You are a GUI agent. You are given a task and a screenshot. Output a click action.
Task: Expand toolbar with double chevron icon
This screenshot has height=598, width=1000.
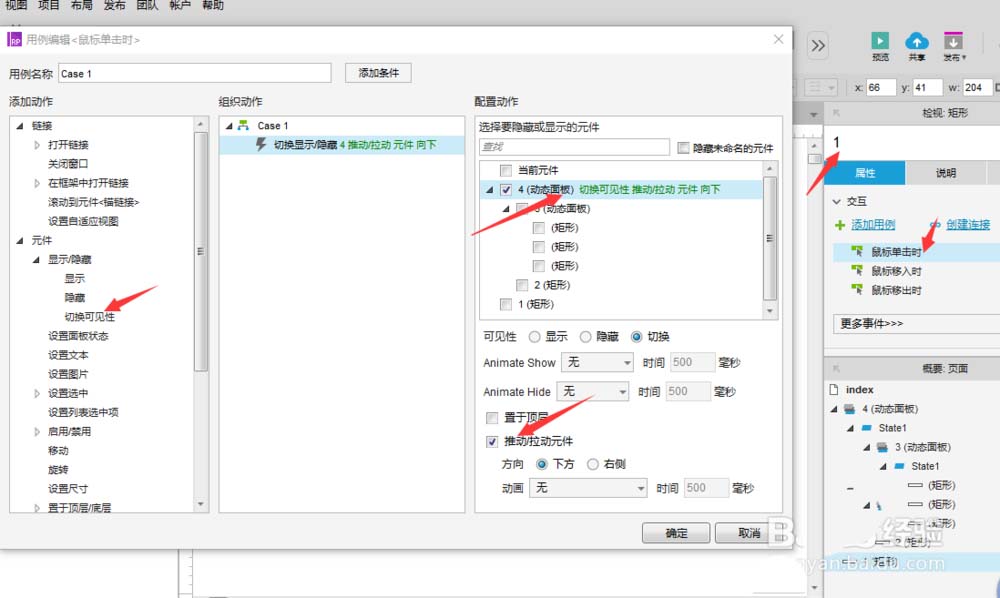[818, 45]
